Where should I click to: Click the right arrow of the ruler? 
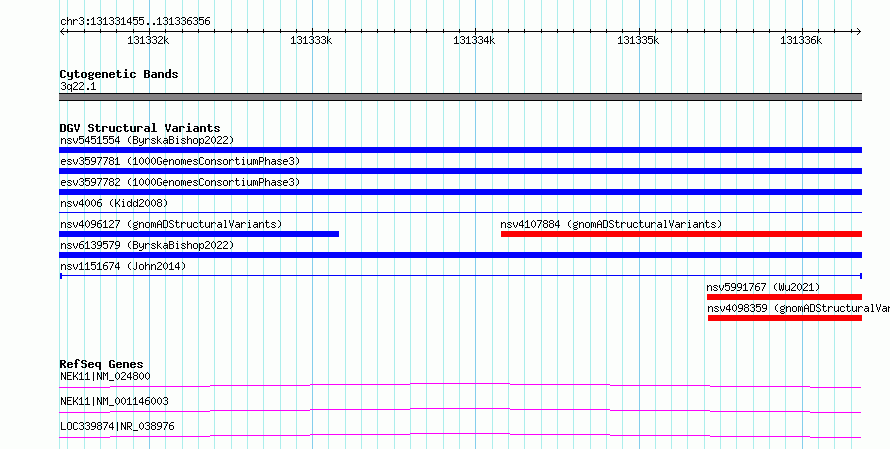coord(858,32)
